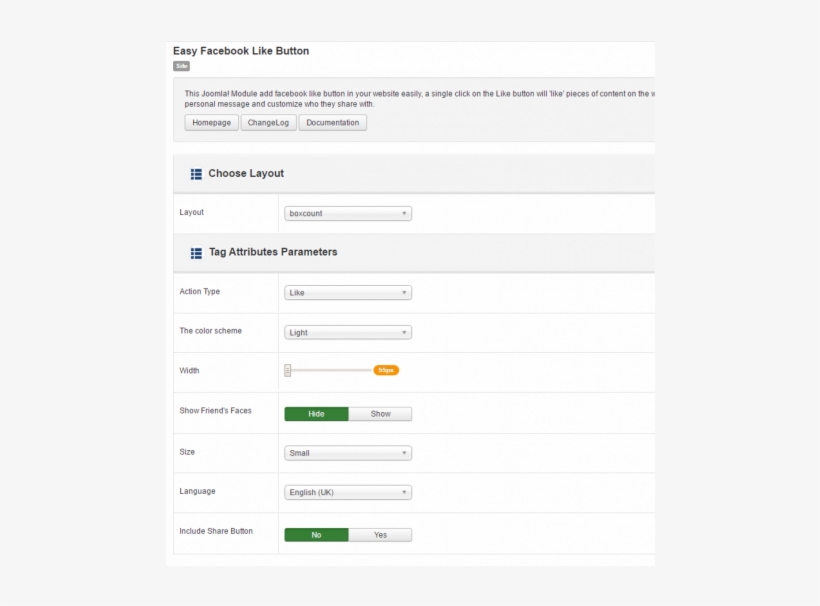Screen dimensions: 820x606
Task: Click the Tag Attributes Parameters list icon
Action: pos(196,253)
